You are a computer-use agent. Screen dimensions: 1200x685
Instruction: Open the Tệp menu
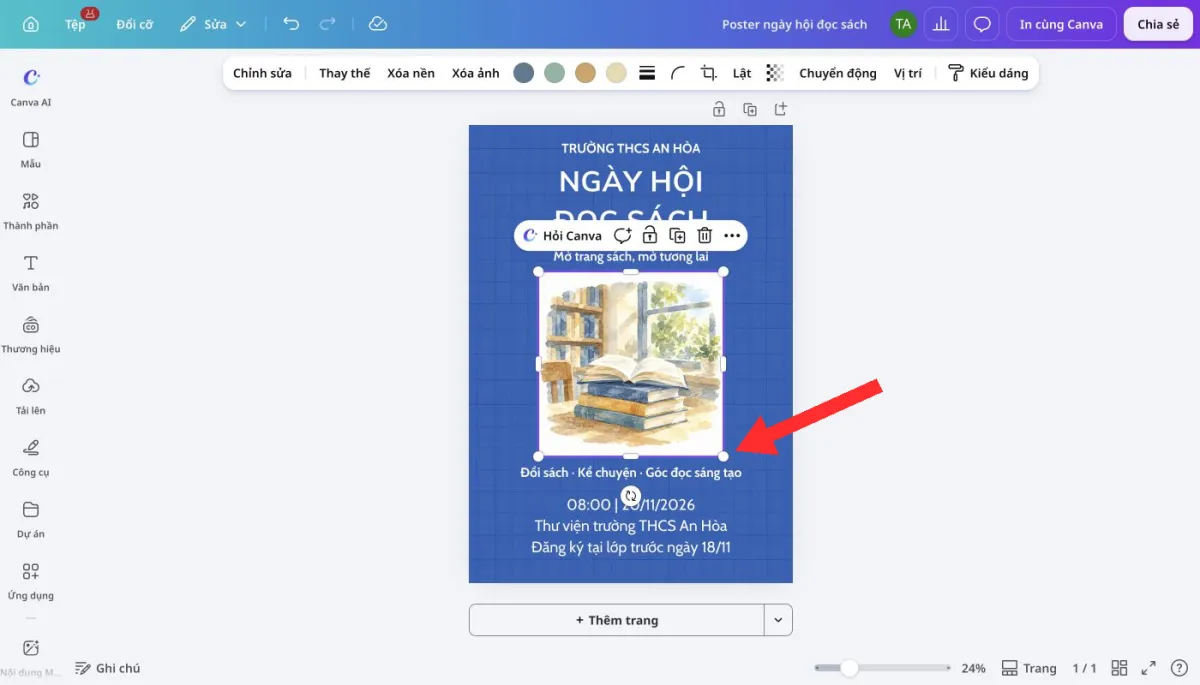tap(76, 24)
